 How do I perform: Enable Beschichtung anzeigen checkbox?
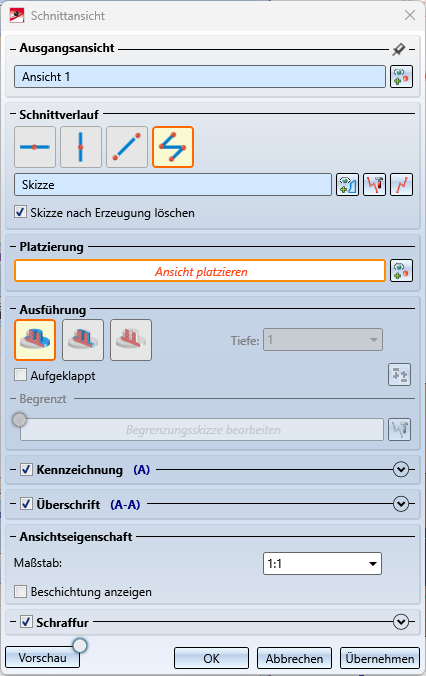pyautogui.click(x=20, y=591)
